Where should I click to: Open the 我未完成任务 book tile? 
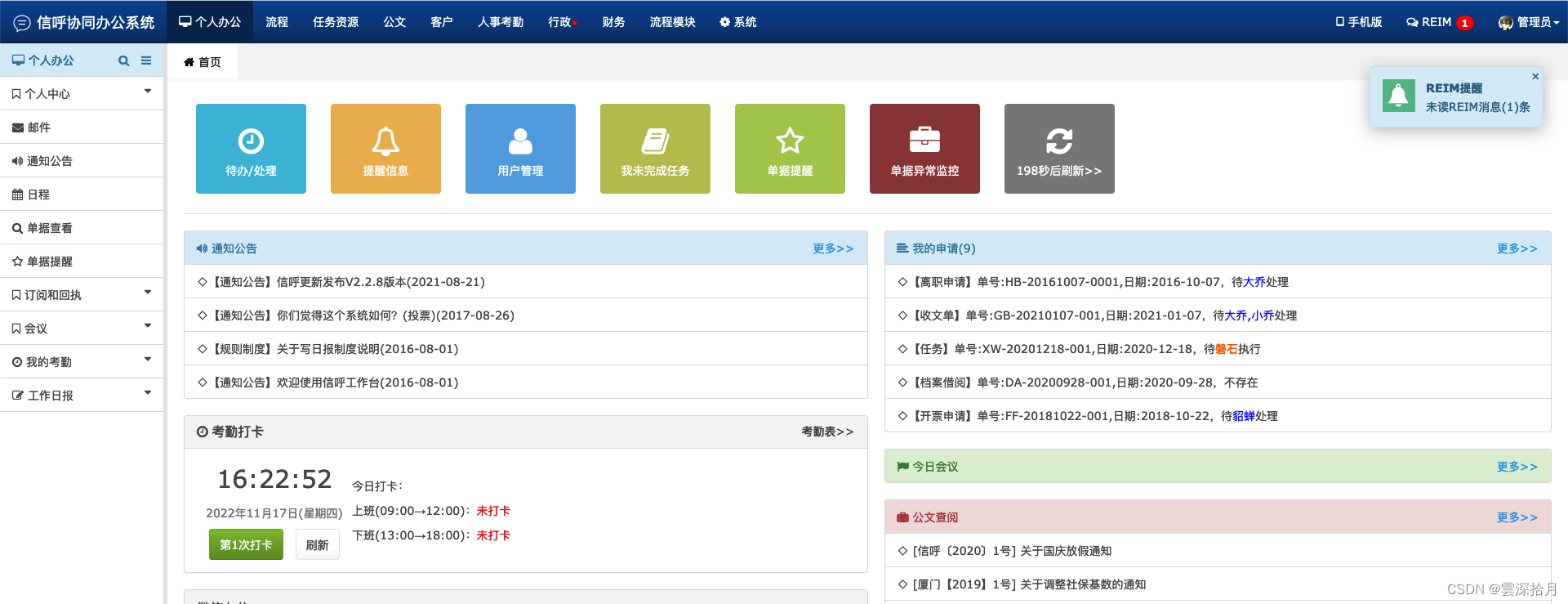(x=655, y=149)
